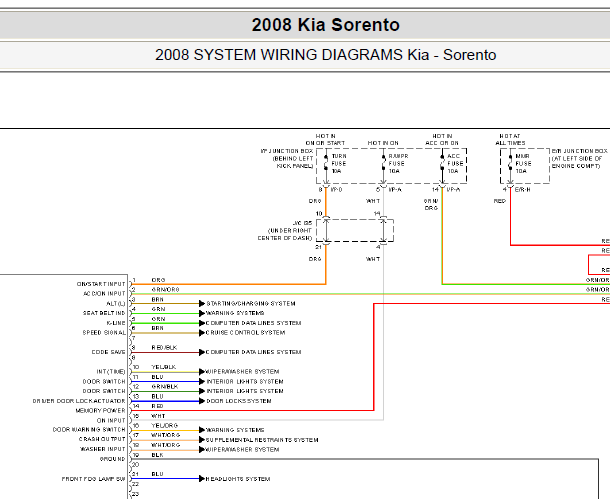Click the "WHT/ORG" wire label at pin 17
Image resolution: width=610 pixels, height=499 pixels.
(166, 435)
